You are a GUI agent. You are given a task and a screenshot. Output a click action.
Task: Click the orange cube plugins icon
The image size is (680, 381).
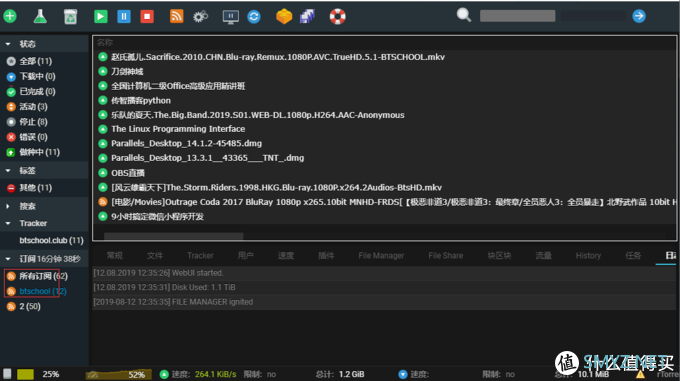coord(284,16)
